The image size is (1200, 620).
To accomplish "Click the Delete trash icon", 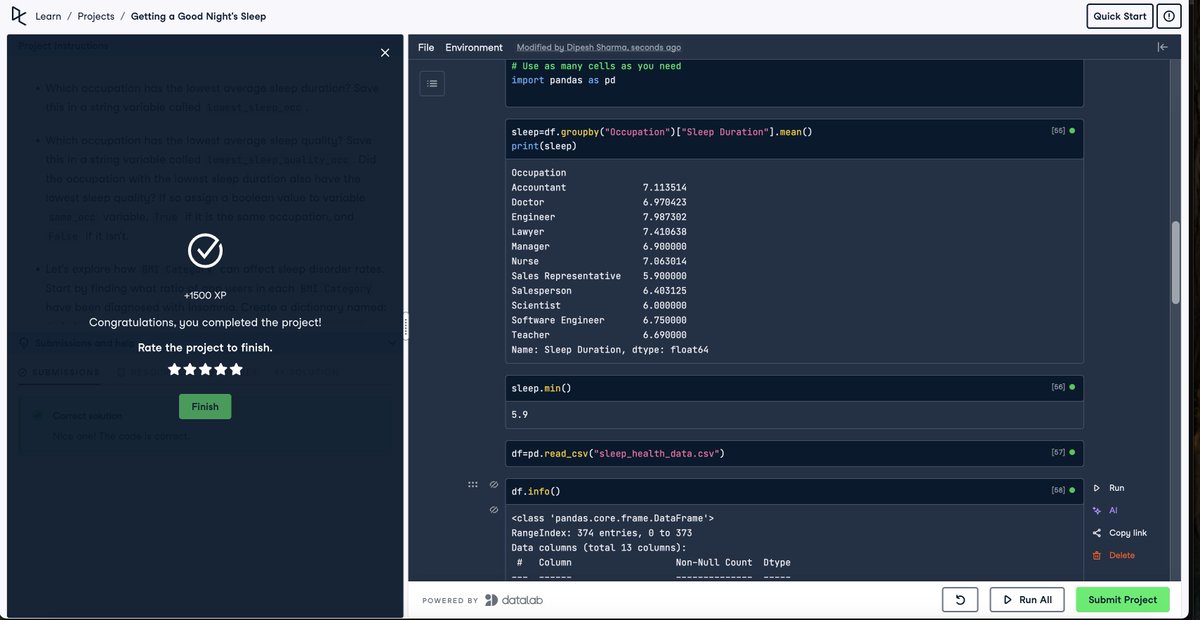I will (1097, 555).
